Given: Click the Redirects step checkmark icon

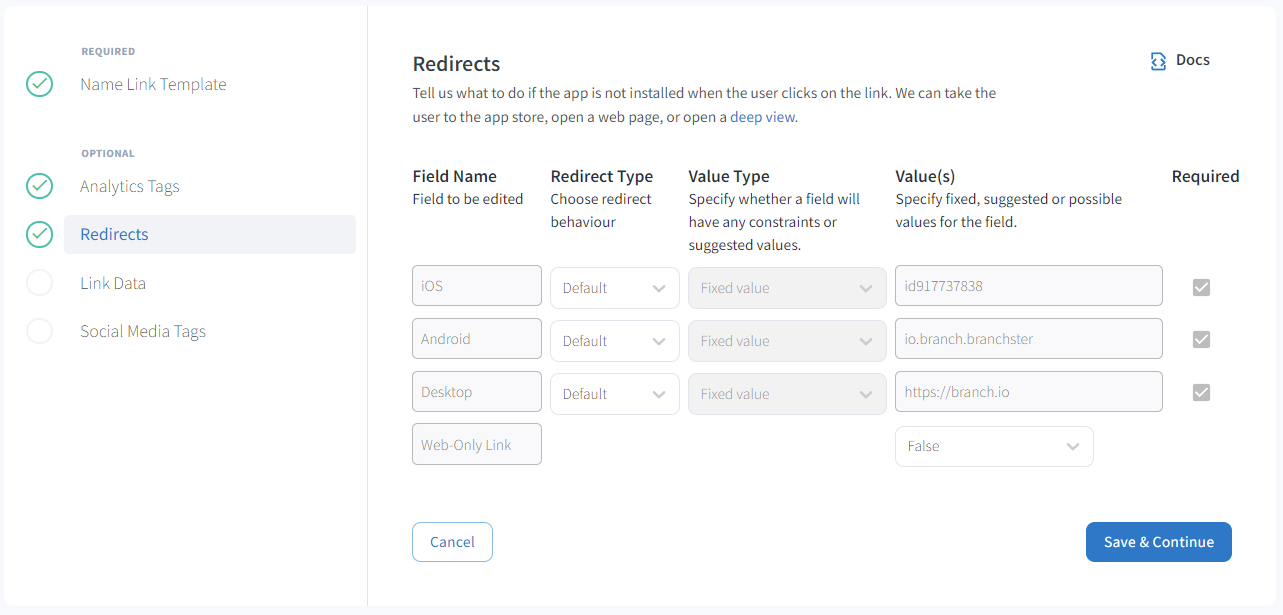Looking at the screenshot, I should [39, 234].
